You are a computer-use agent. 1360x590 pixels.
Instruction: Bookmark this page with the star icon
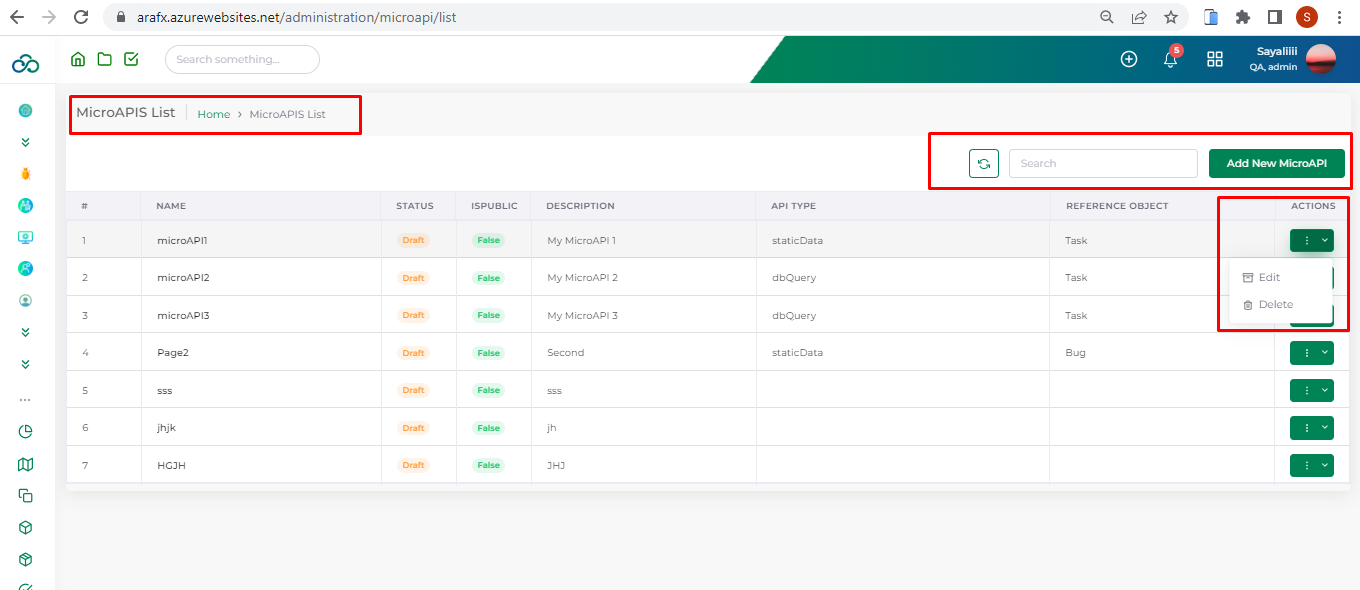click(x=1170, y=17)
